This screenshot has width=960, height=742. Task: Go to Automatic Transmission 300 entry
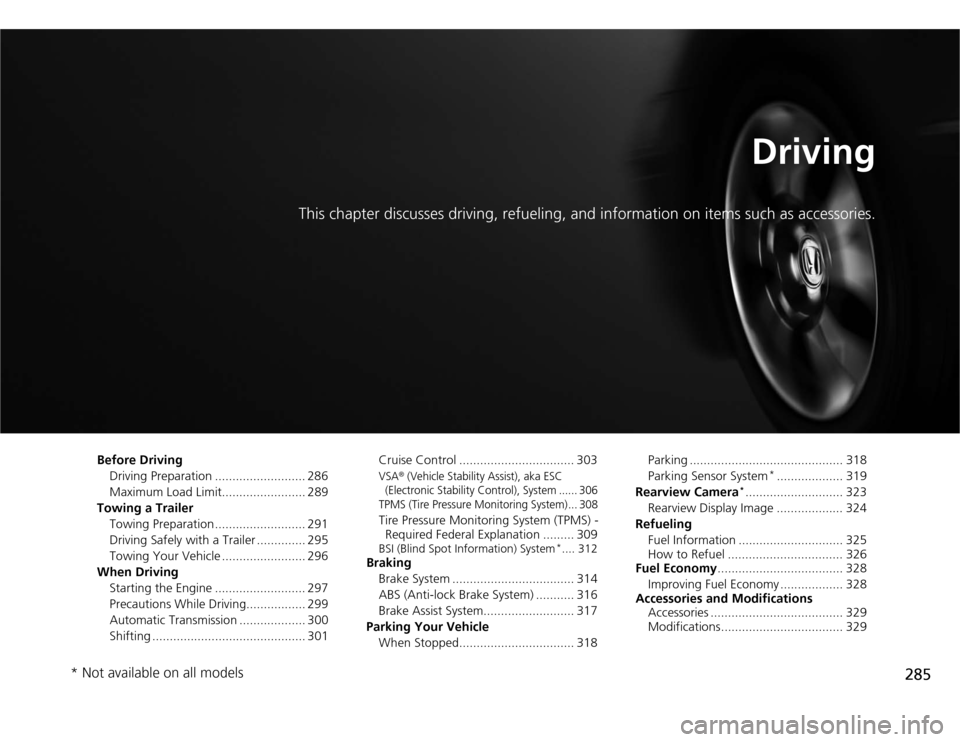pos(219,620)
